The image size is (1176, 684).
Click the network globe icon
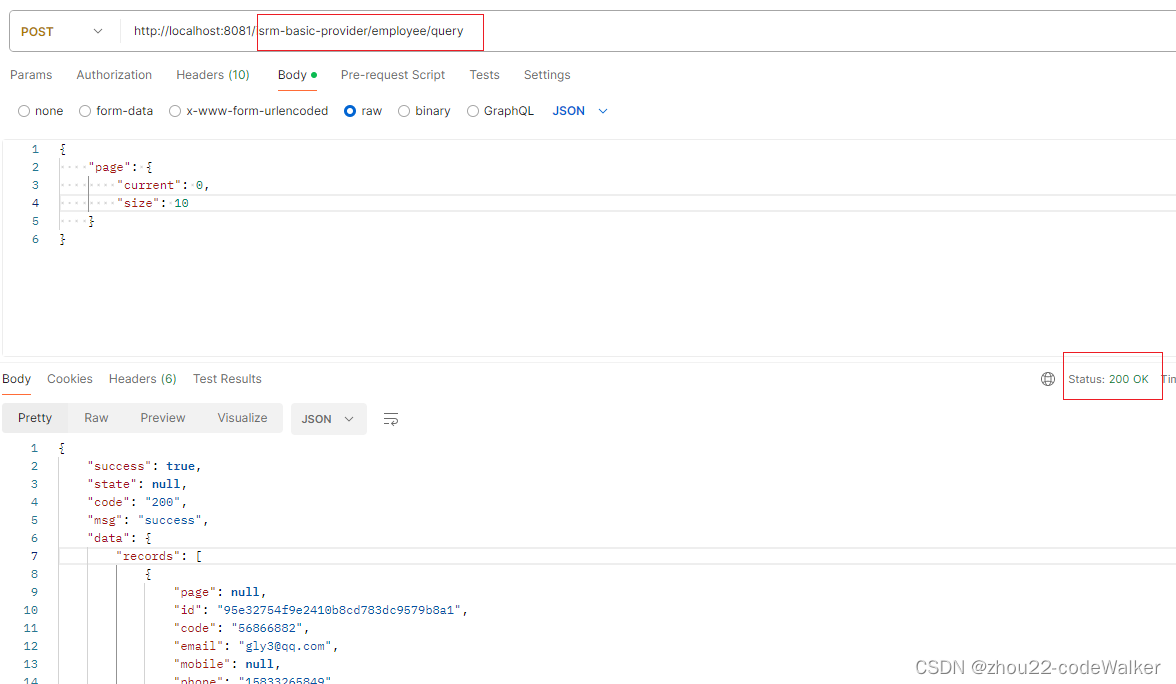(1048, 379)
